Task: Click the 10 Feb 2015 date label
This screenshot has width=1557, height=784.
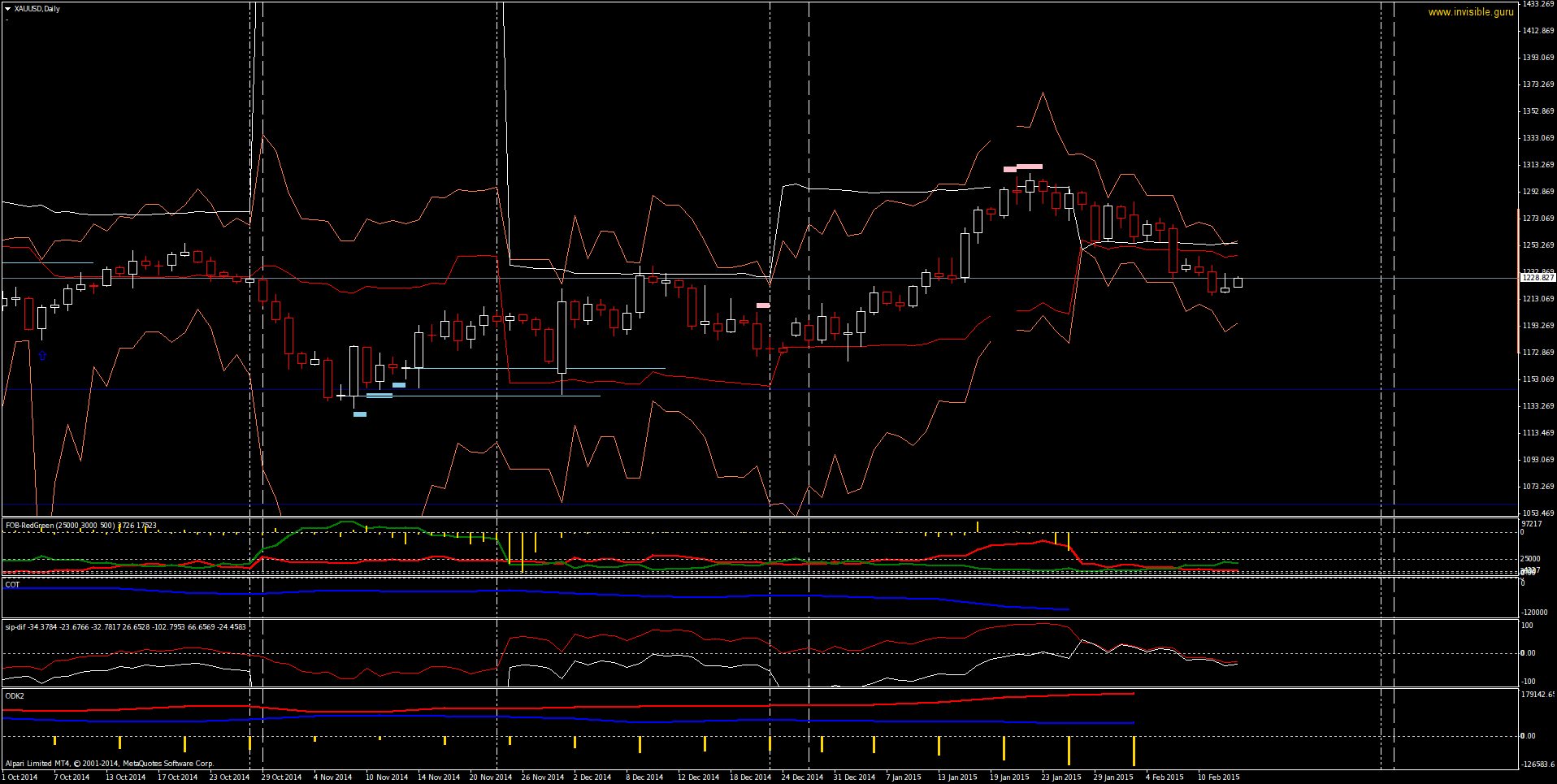Action: pos(1218,778)
